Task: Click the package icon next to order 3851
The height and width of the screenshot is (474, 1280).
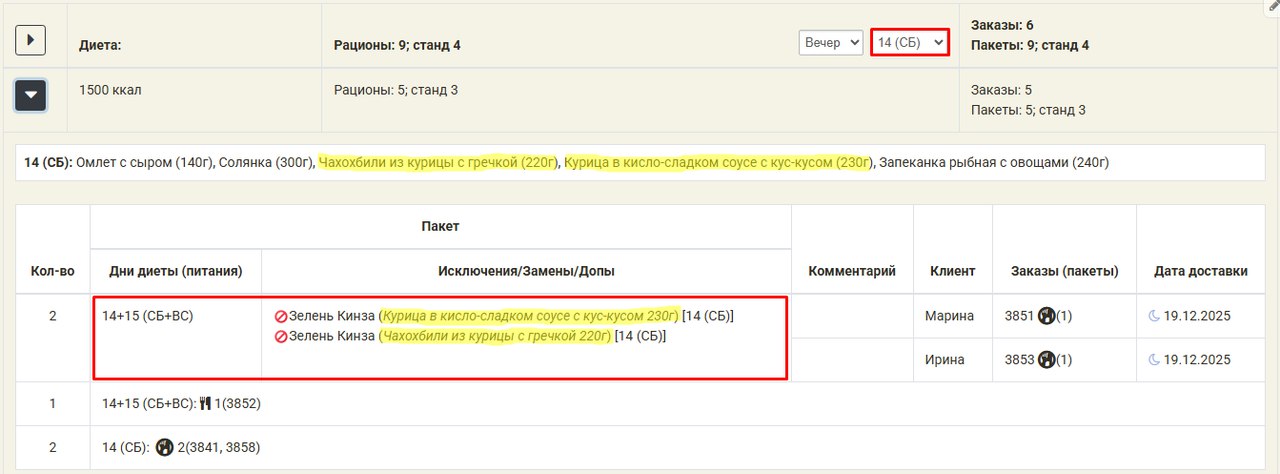Action: pos(1047,316)
